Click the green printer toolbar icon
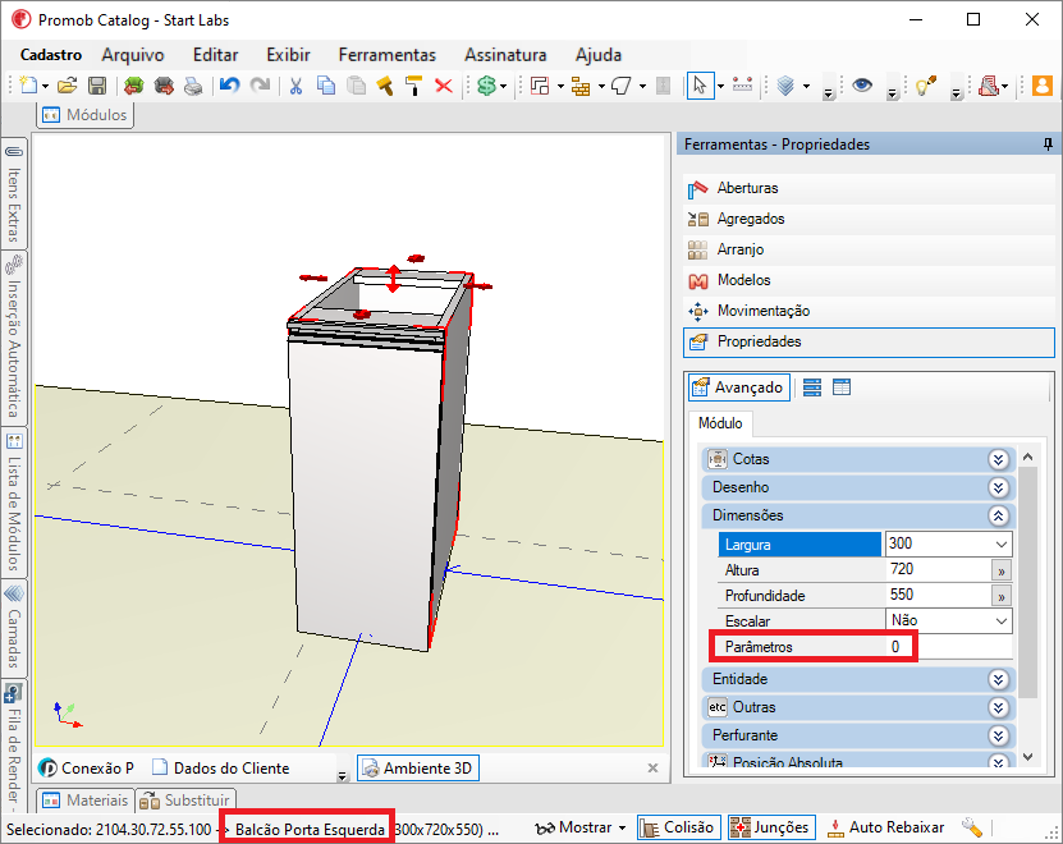The image size is (1063, 844). 134,85
